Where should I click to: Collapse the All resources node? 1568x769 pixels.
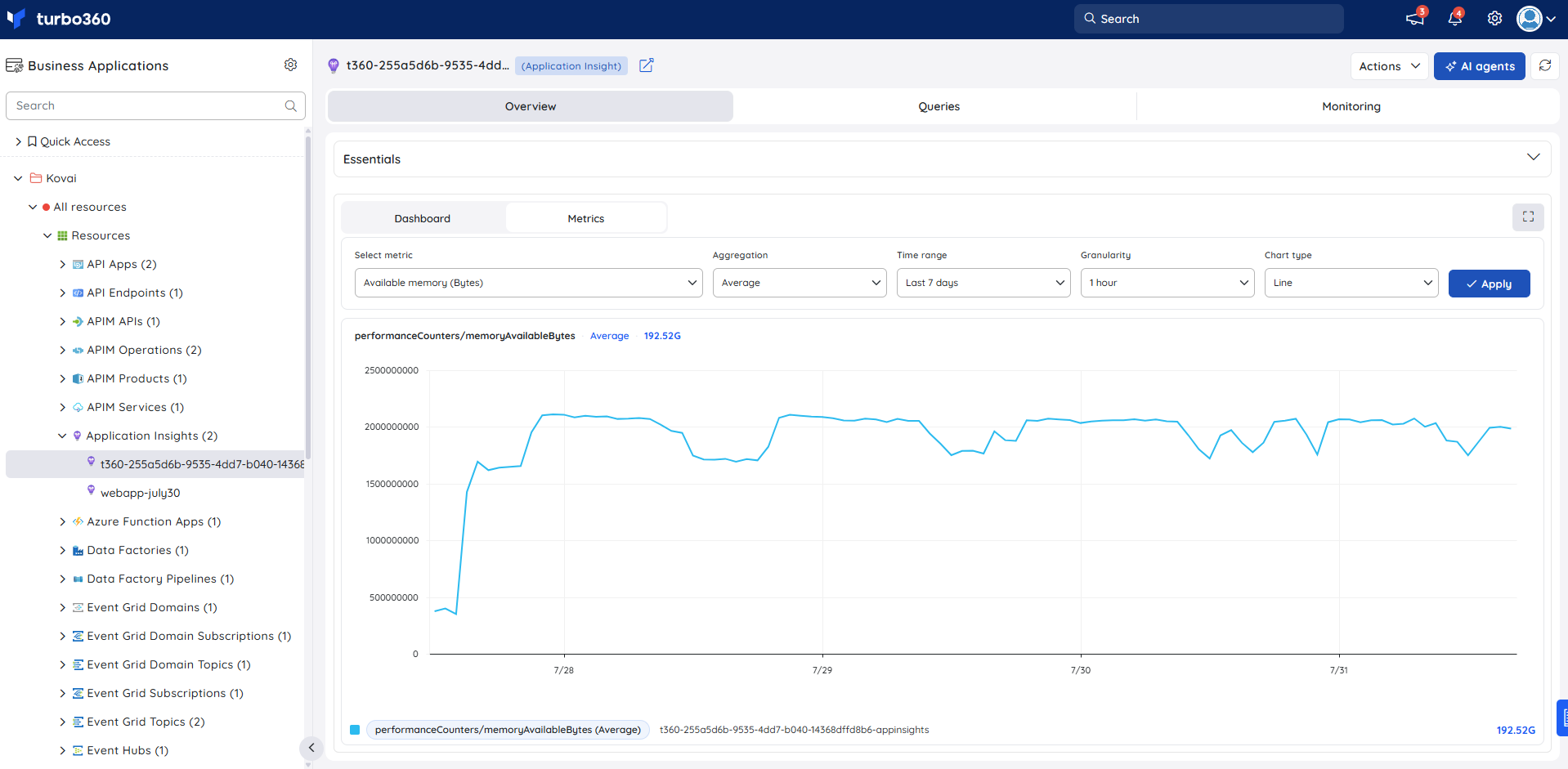tap(33, 207)
